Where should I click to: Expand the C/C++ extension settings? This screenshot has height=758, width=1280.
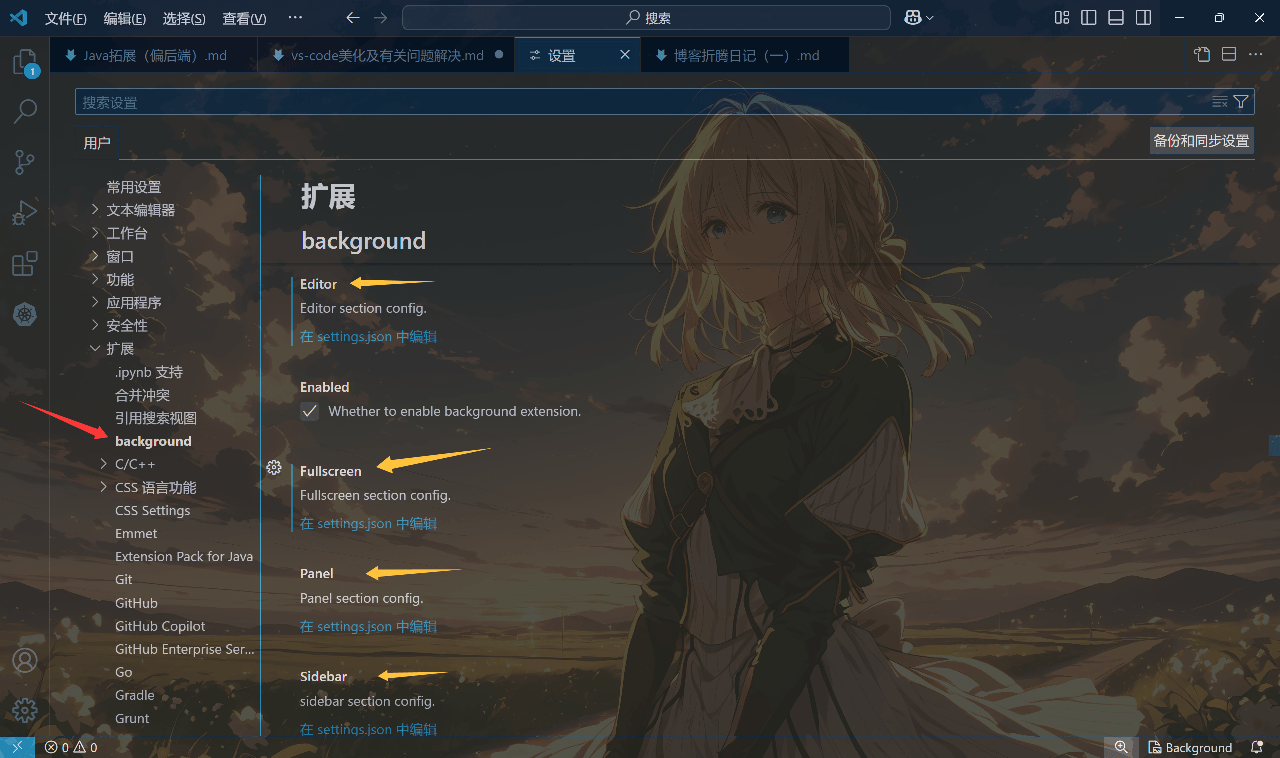pos(104,464)
